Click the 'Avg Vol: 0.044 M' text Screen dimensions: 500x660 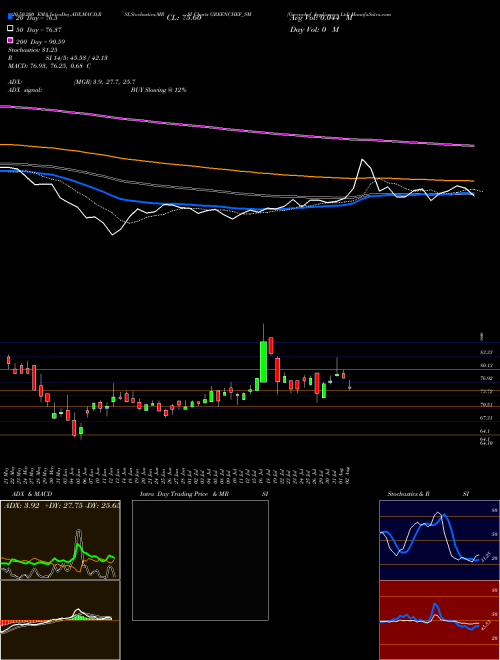pyautogui.click(x=321, y=18)
